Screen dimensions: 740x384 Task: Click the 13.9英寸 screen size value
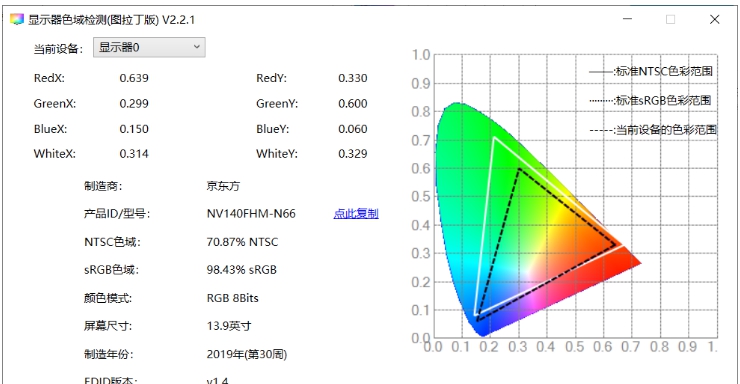click(x=229, y=326)
